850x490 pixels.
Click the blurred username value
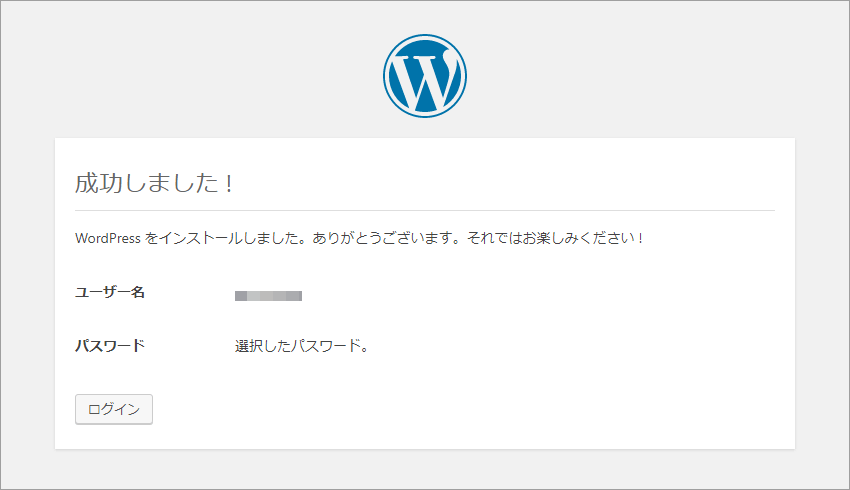pyautogui.click(x=268, y=295)
